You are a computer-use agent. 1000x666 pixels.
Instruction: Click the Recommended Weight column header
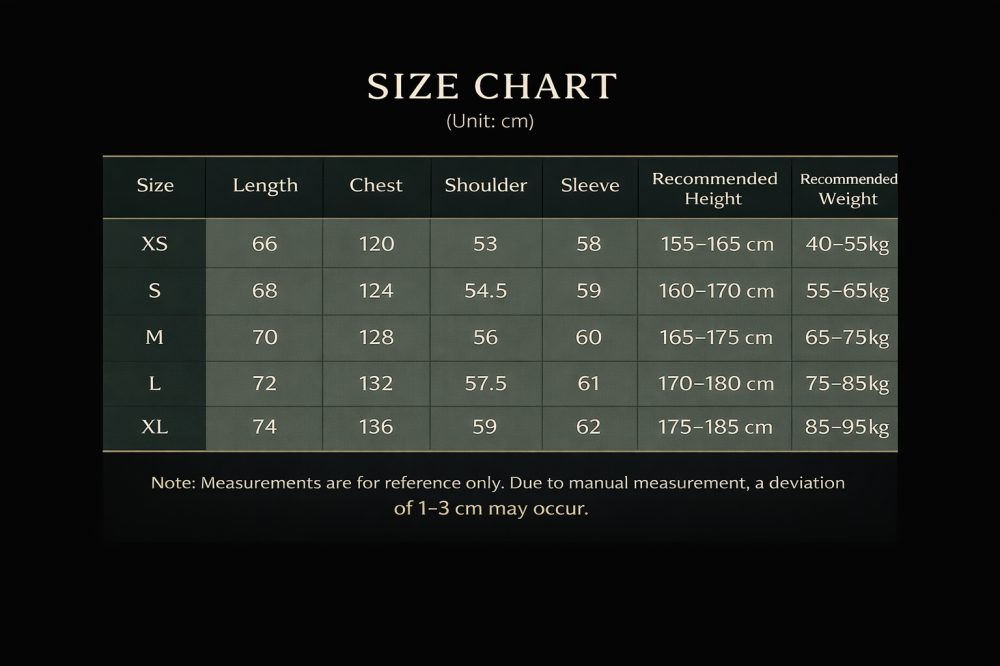point(848,188)
